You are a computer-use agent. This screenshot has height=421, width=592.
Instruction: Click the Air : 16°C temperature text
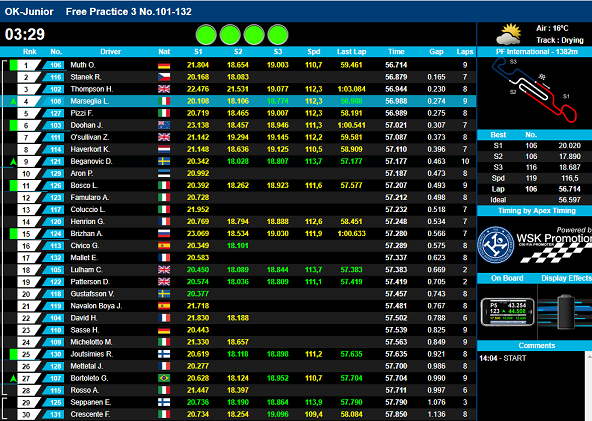tap(552, 28)
